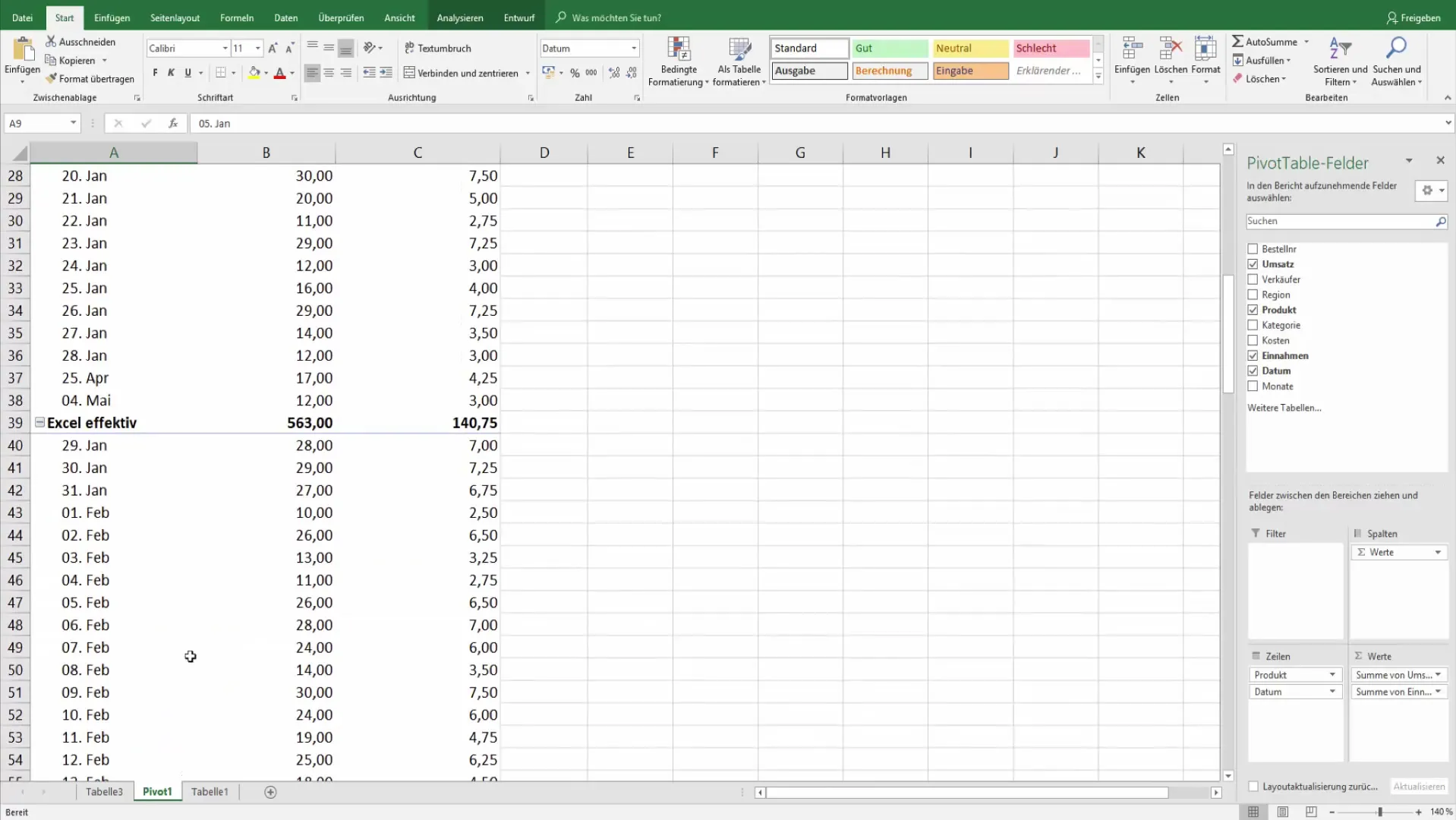Screen dimensions: 1456x820
Task: Increase font size icon
Action: [273, 48]
